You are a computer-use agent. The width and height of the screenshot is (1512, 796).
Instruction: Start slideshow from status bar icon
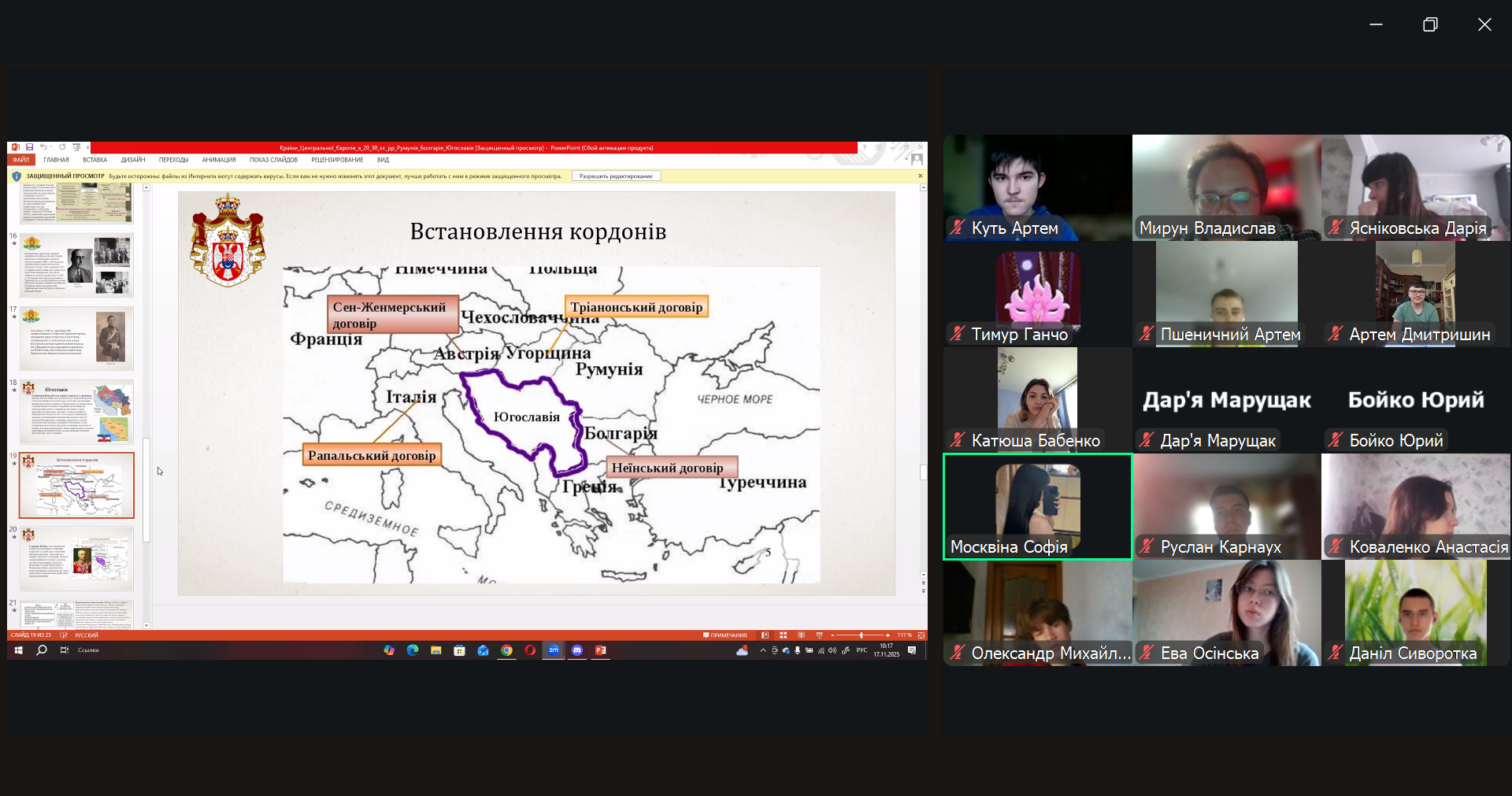tap(819, 635)
